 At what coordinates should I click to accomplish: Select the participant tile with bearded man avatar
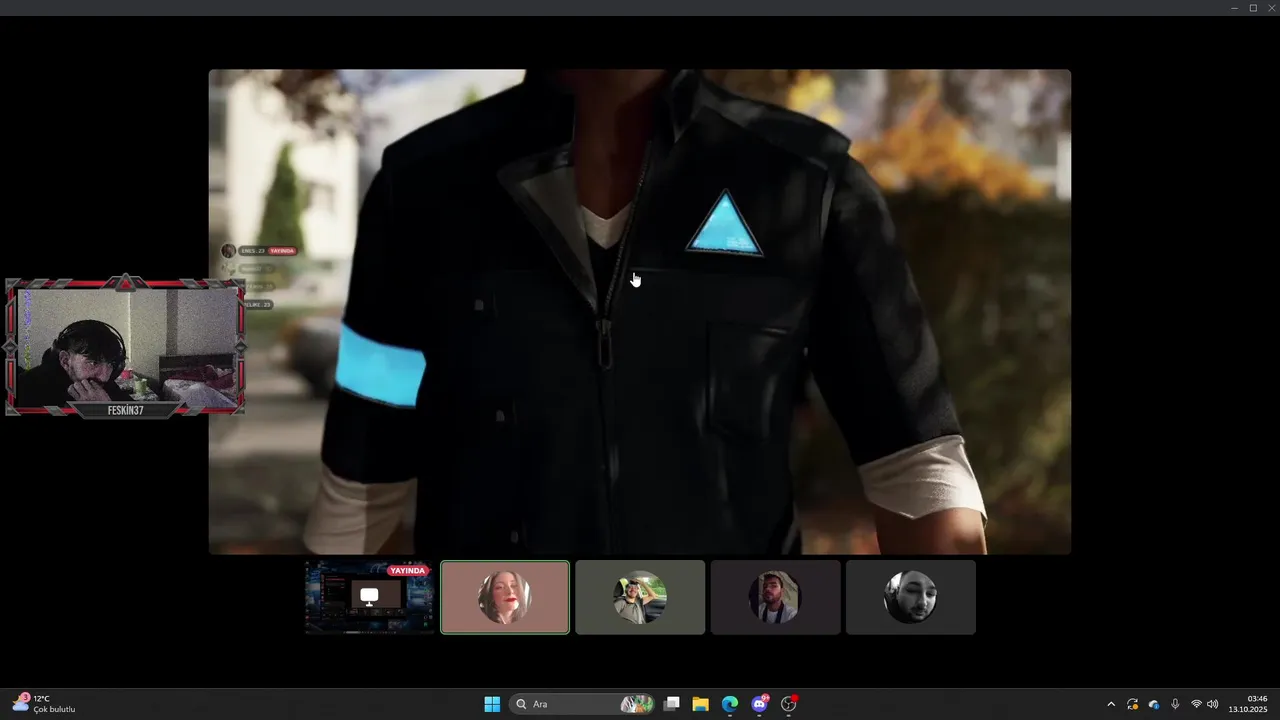[x=775, y=597]
